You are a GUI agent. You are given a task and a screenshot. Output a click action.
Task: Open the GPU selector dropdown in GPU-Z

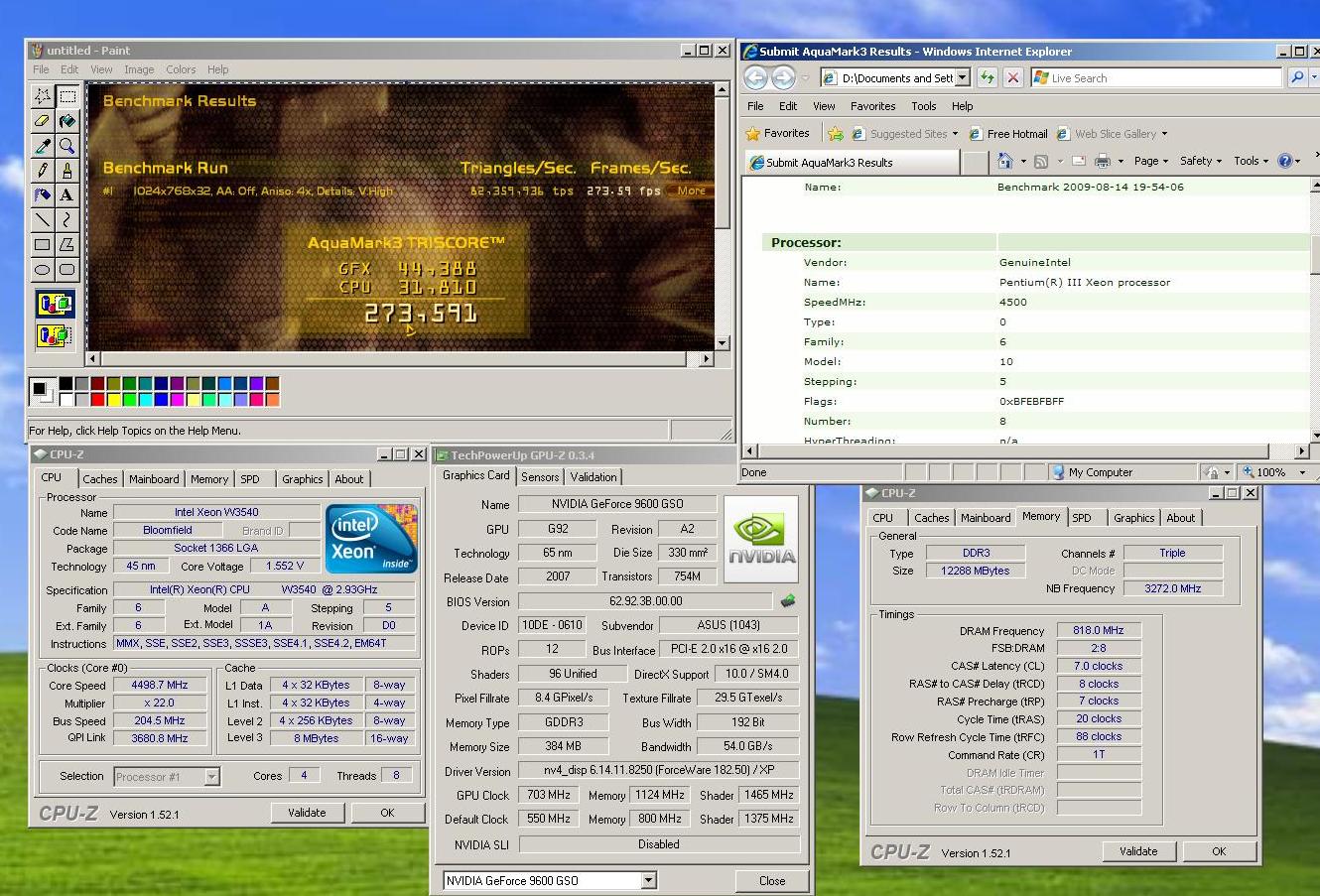[x=648, y=880]
